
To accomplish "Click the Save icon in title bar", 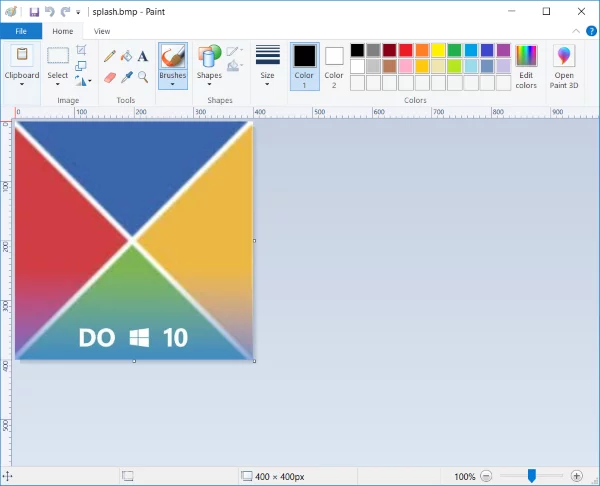I will (34, 12).
